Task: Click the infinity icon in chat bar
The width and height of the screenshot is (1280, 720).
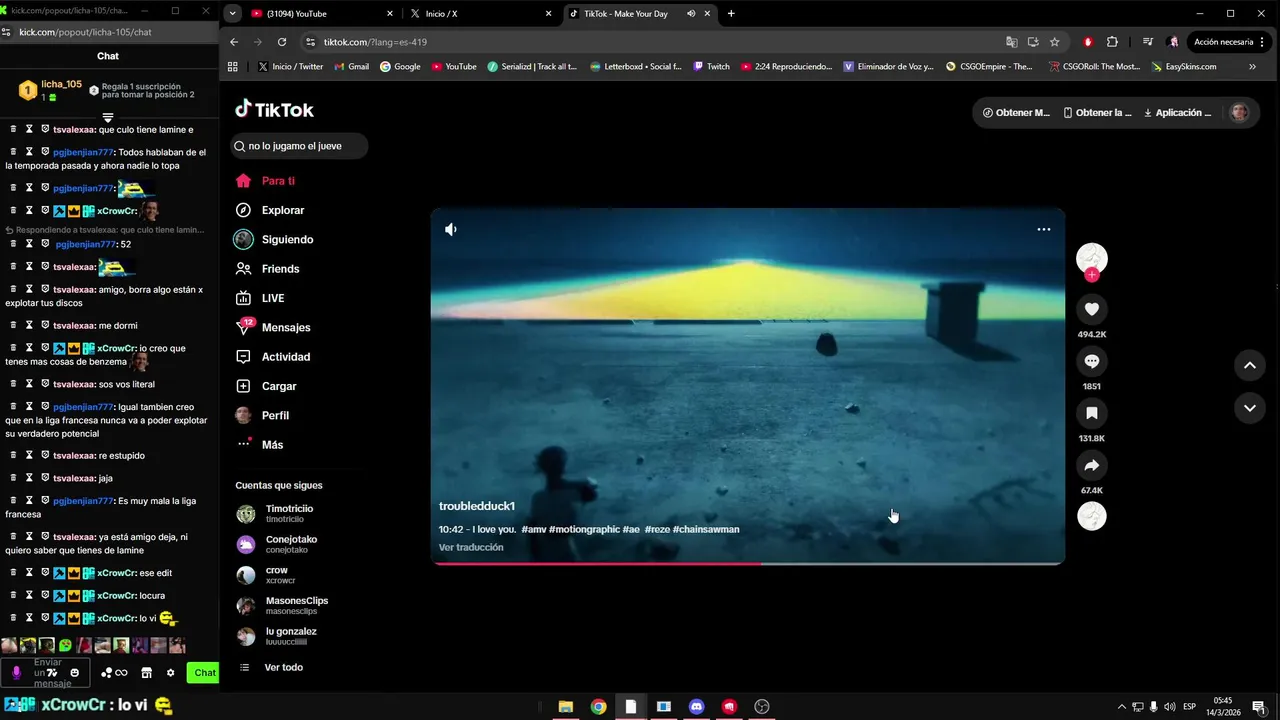Action: pyautogui.click(x=121, y=673)
